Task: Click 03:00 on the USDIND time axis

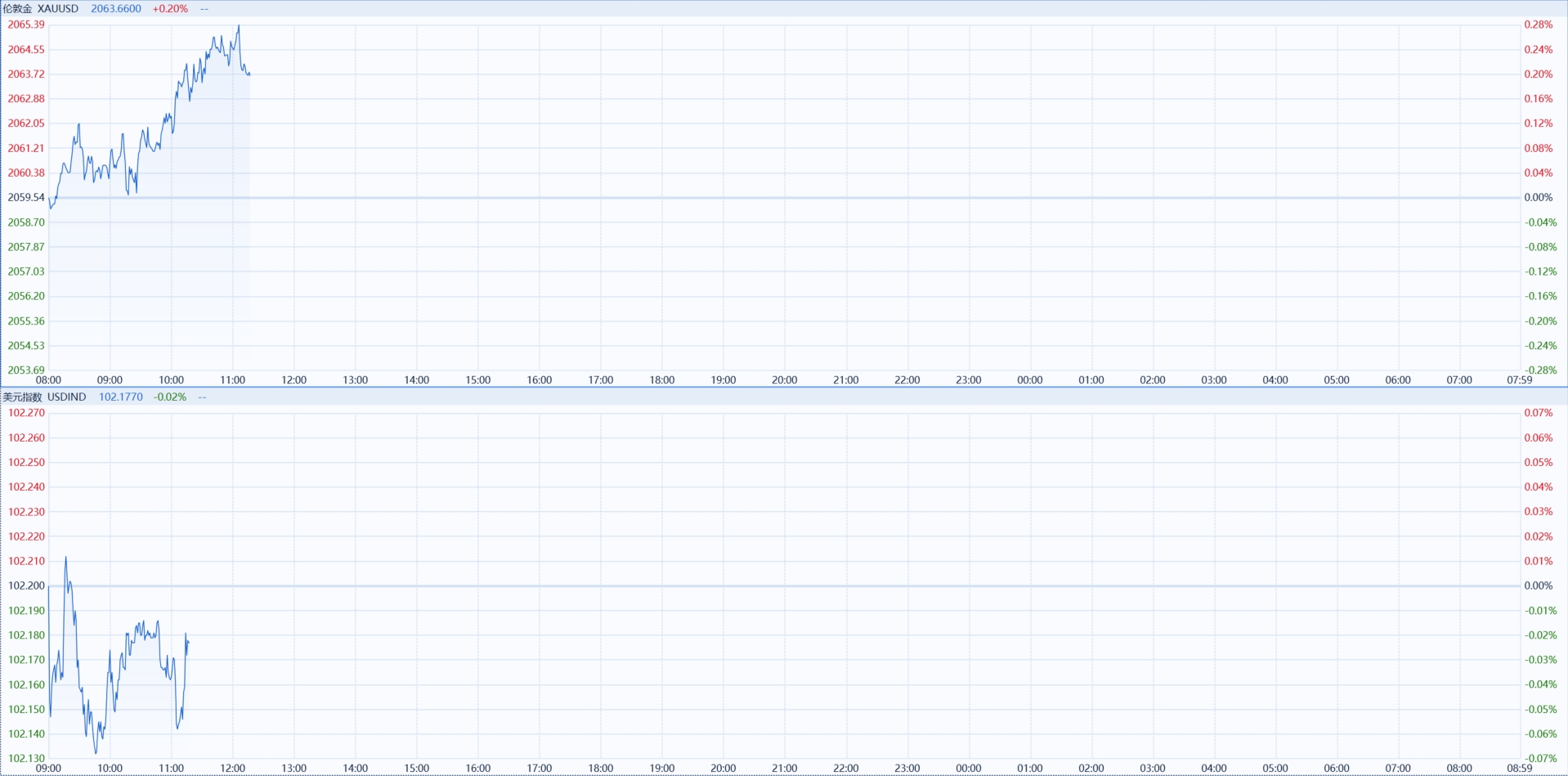Action: click(1152, 769)
